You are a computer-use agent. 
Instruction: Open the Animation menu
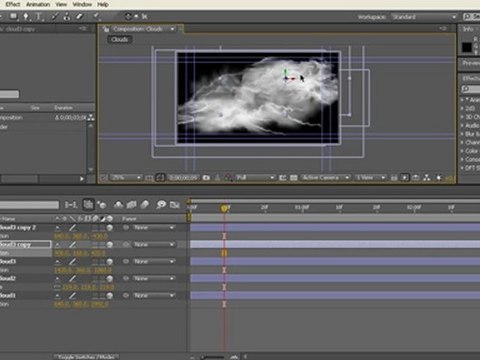38,4
